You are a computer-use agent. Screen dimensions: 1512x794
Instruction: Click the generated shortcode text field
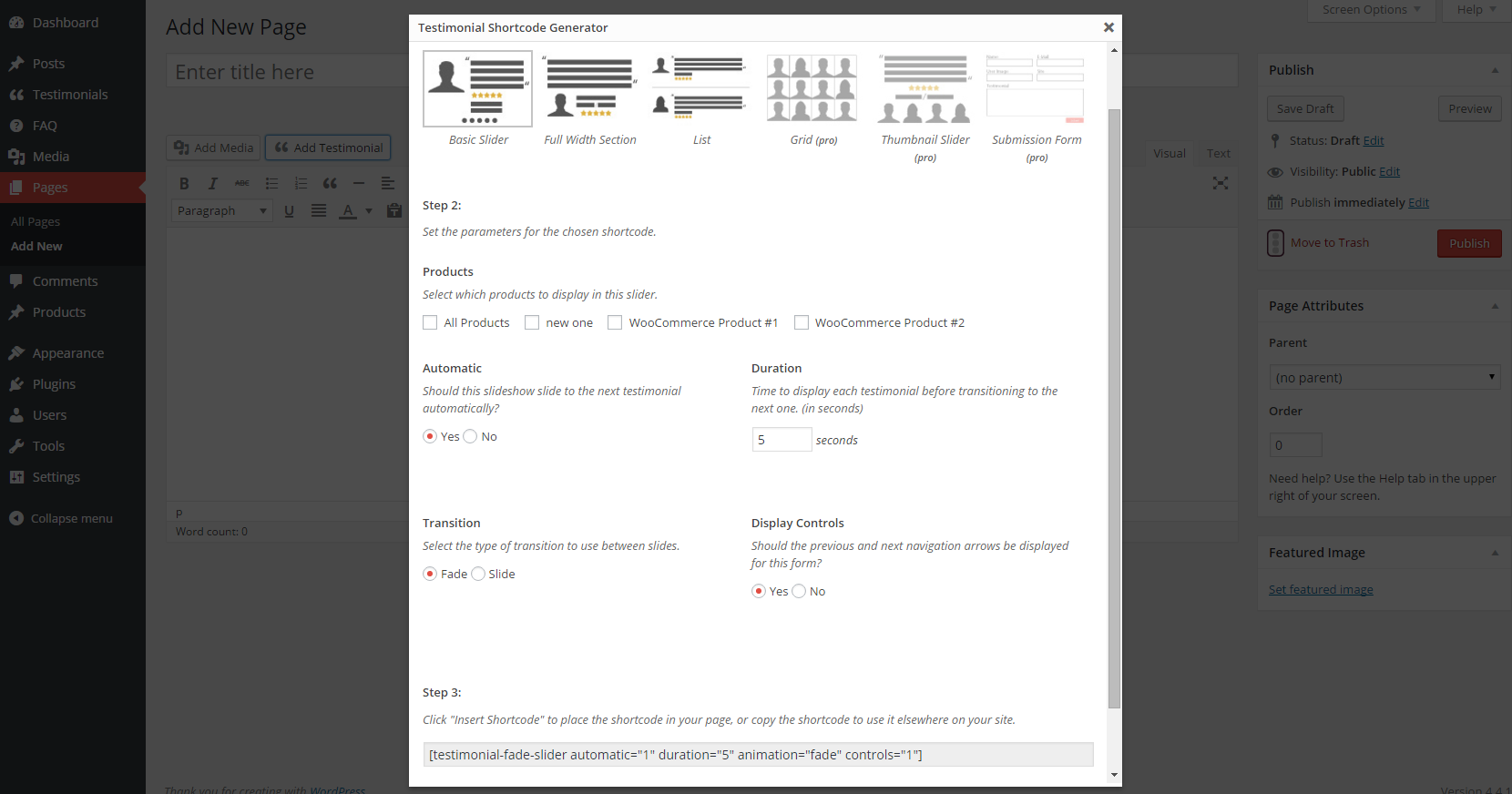(x=758, y=755)
